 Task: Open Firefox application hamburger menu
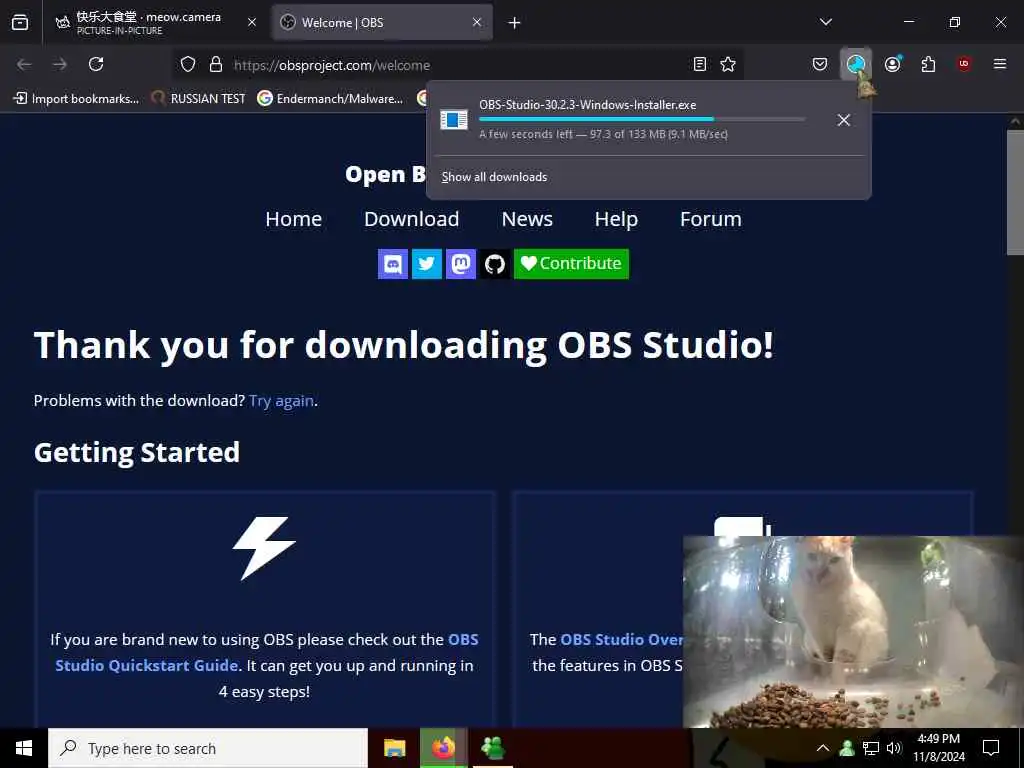click(1000, 64)
